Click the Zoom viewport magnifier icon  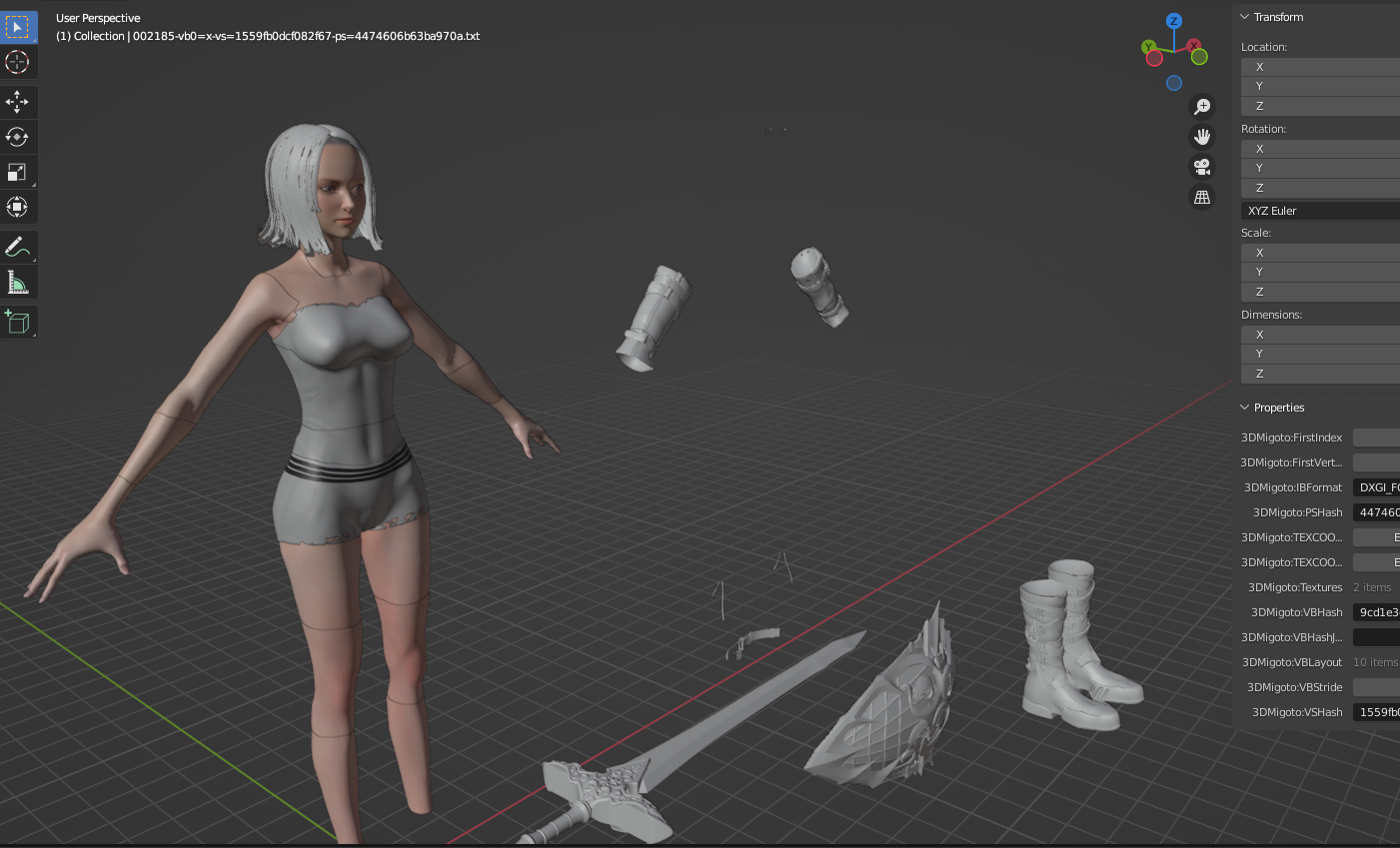click(1202, 106)
